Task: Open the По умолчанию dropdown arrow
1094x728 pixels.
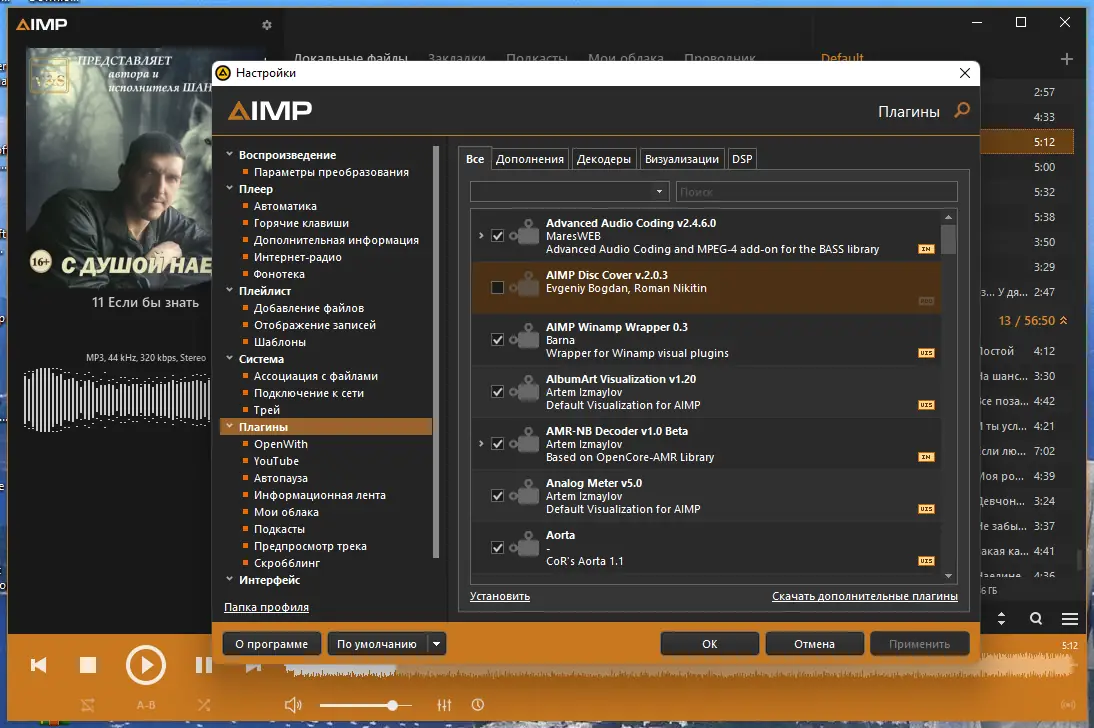Action: click(x=437, y=644)
